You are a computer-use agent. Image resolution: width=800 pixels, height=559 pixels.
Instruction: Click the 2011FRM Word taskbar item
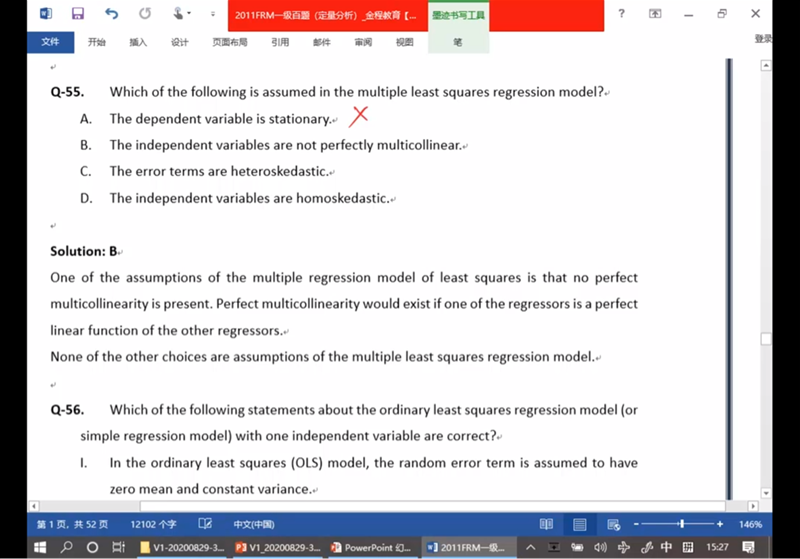click(469, 548)
